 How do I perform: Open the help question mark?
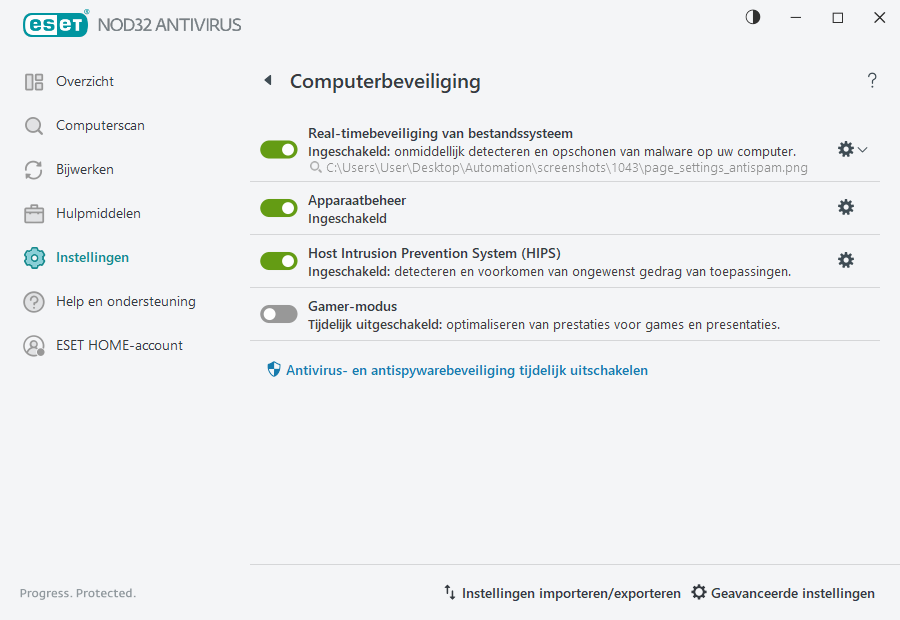pos(871,80)
